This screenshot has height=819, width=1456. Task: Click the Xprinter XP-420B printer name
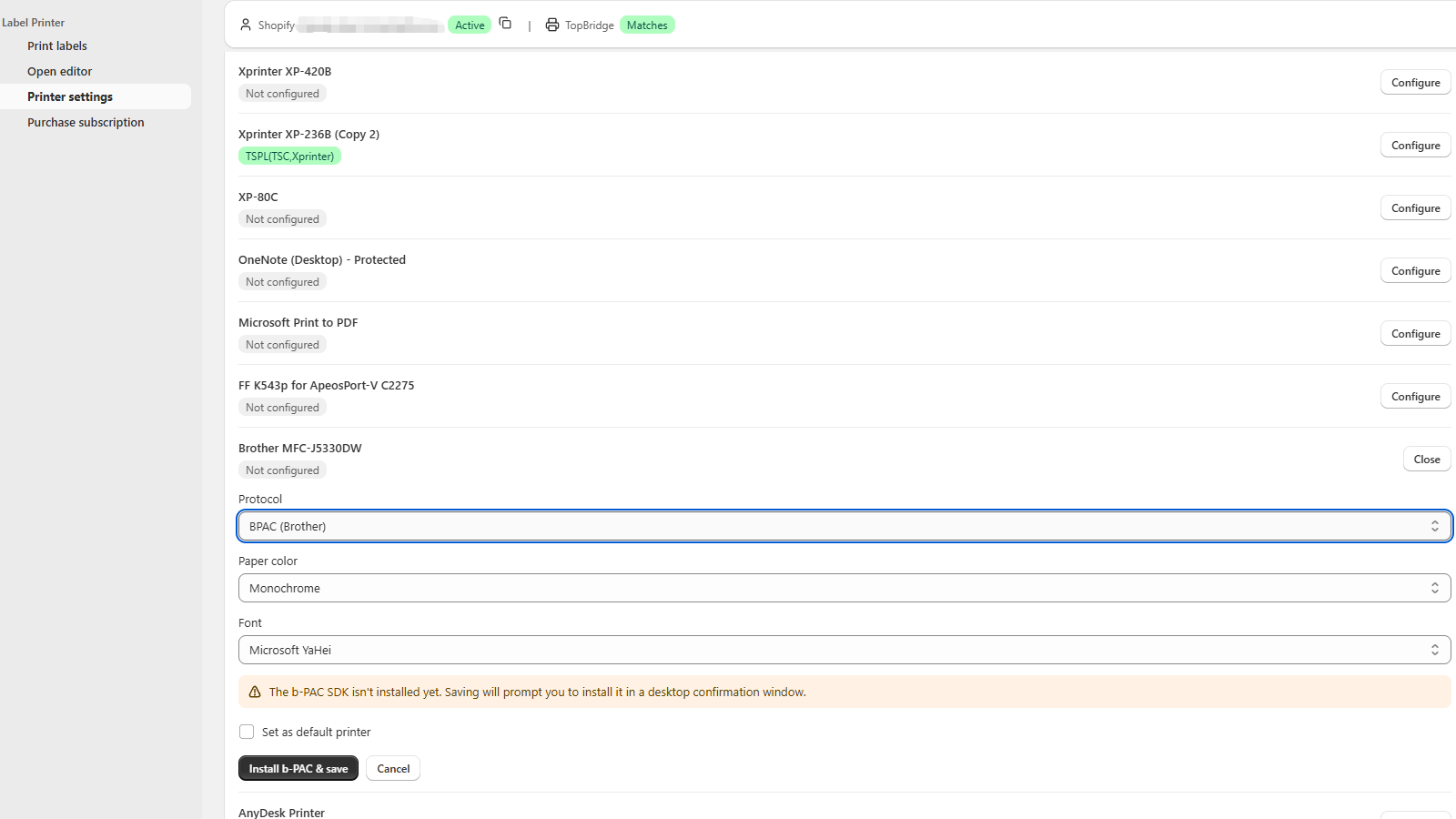pyautogui.click(x=285, y=72)
